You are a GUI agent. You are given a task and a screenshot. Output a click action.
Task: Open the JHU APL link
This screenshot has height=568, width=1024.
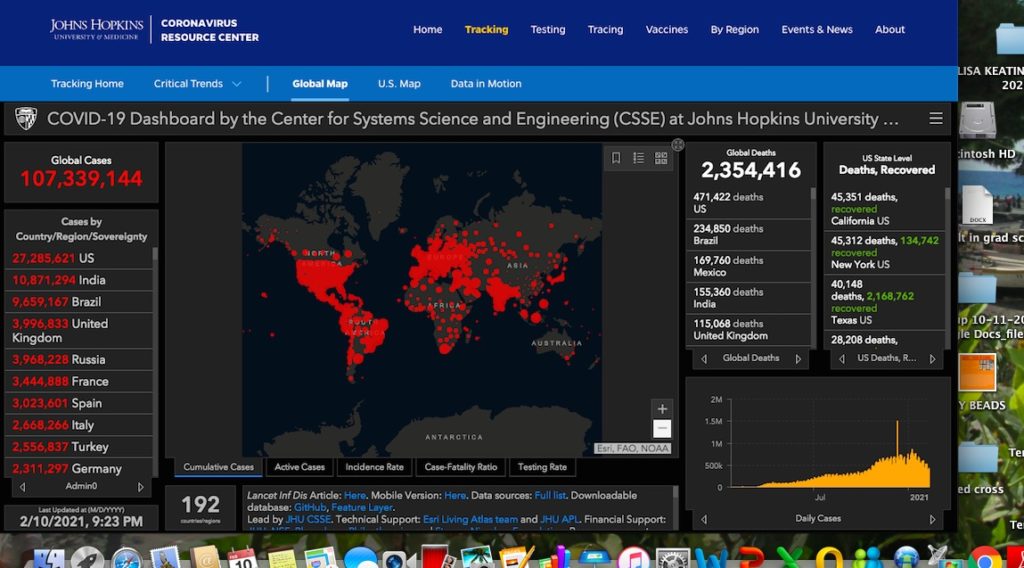click(x=559, y=520)
